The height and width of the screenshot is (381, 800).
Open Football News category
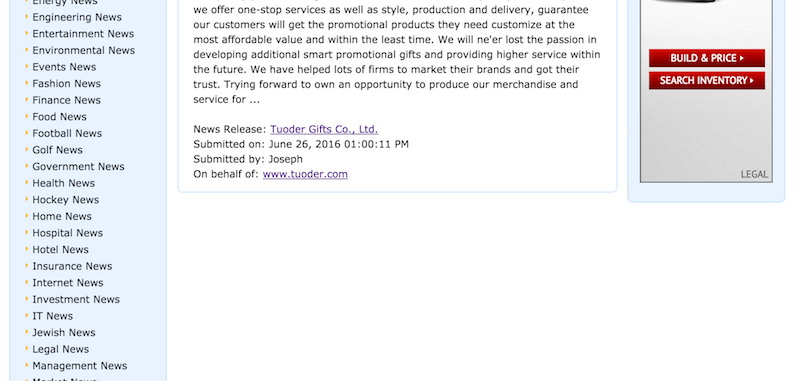coord(67,133)
